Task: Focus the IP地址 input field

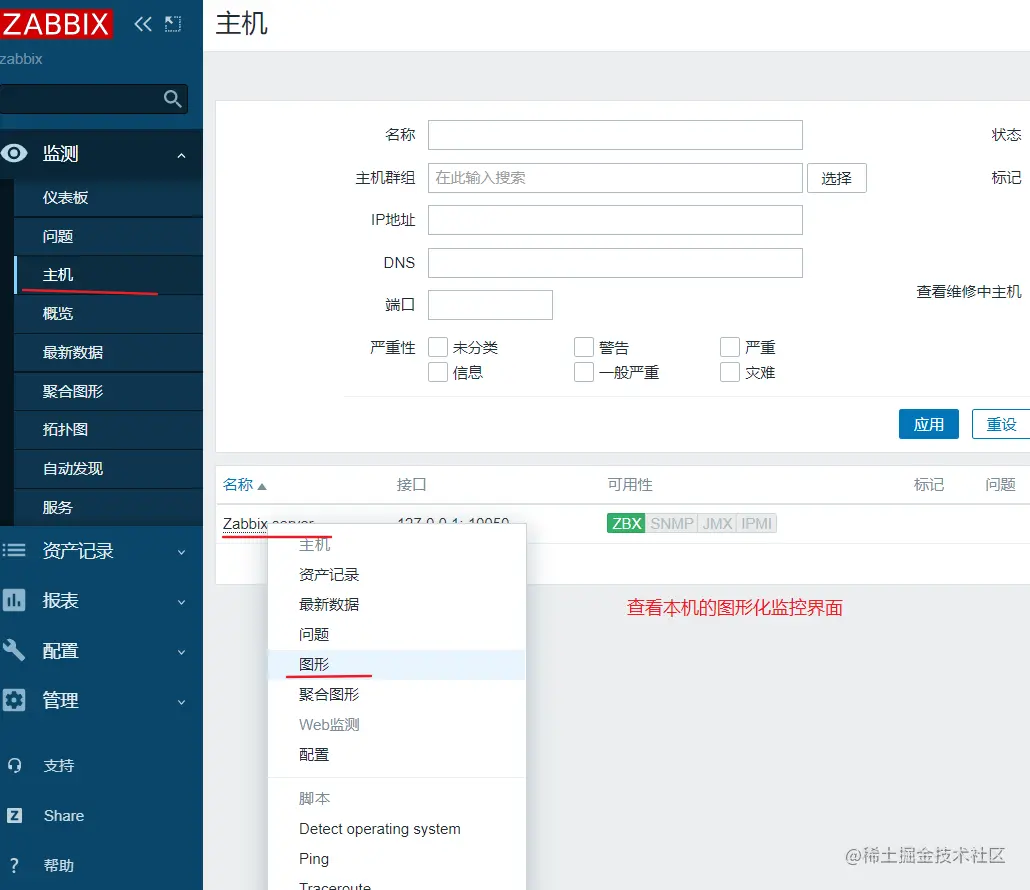Action: (615, 220)
